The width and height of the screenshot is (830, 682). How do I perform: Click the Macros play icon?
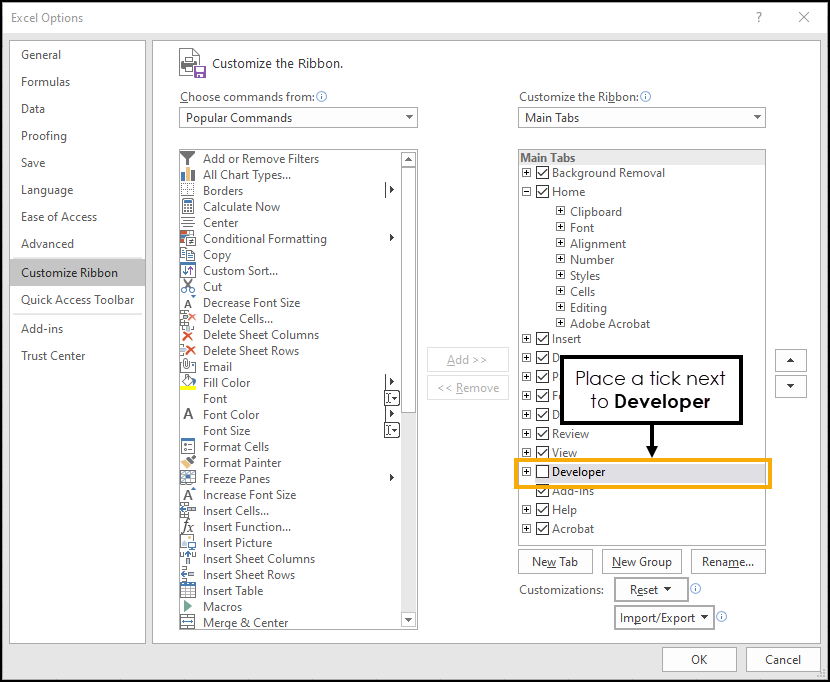(x=188, y=607)
